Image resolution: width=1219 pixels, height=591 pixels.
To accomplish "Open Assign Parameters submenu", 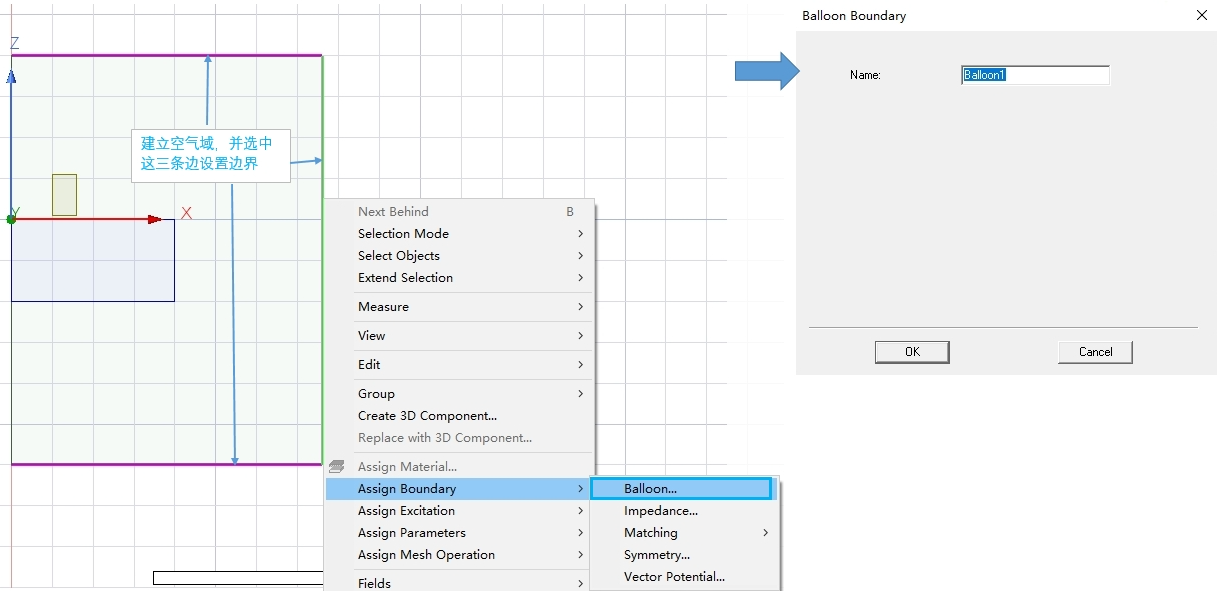I will pos(458,533).
